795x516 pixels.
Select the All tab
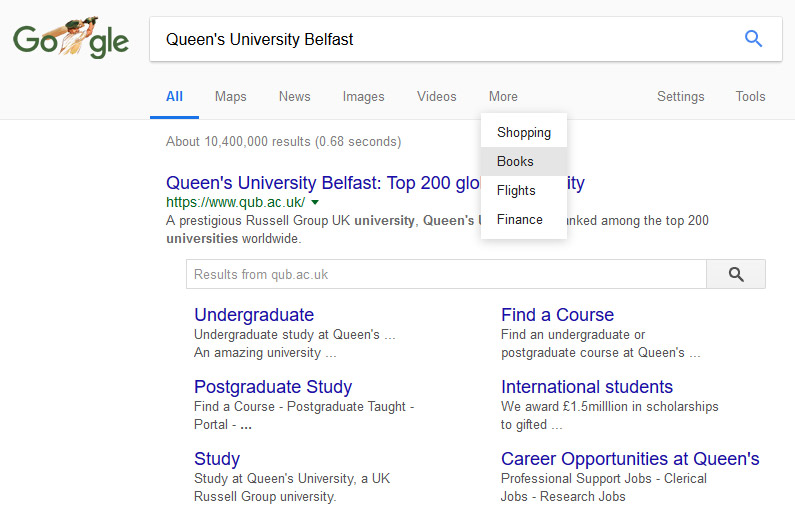coord(174,96)
